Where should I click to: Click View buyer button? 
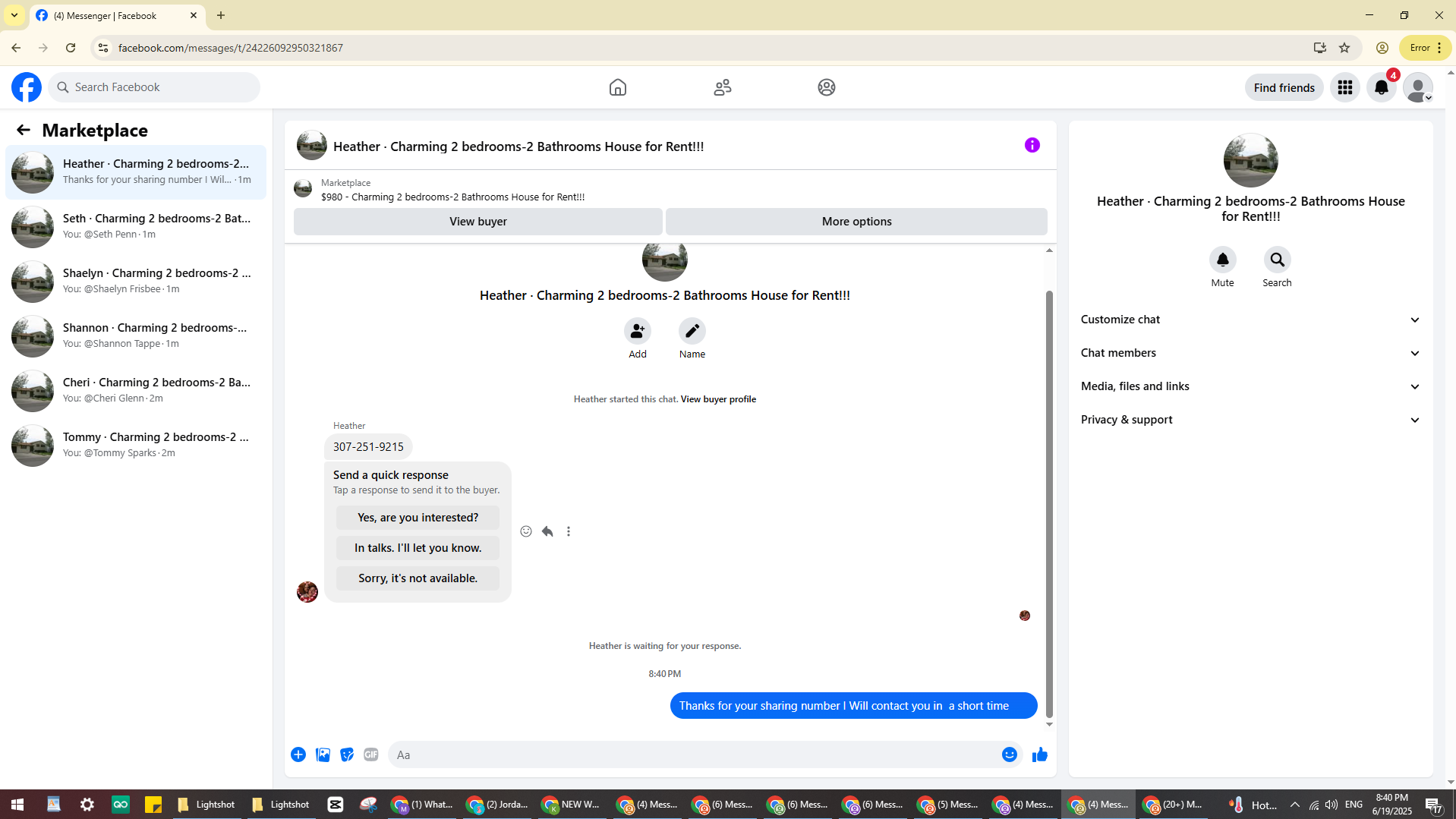(x=478, y=222)
